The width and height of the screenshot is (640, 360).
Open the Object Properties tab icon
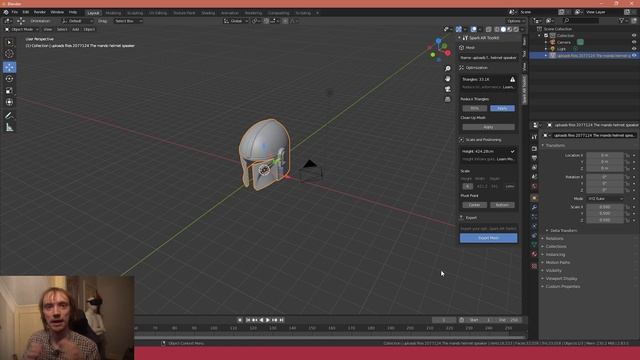tap(534, 198)
